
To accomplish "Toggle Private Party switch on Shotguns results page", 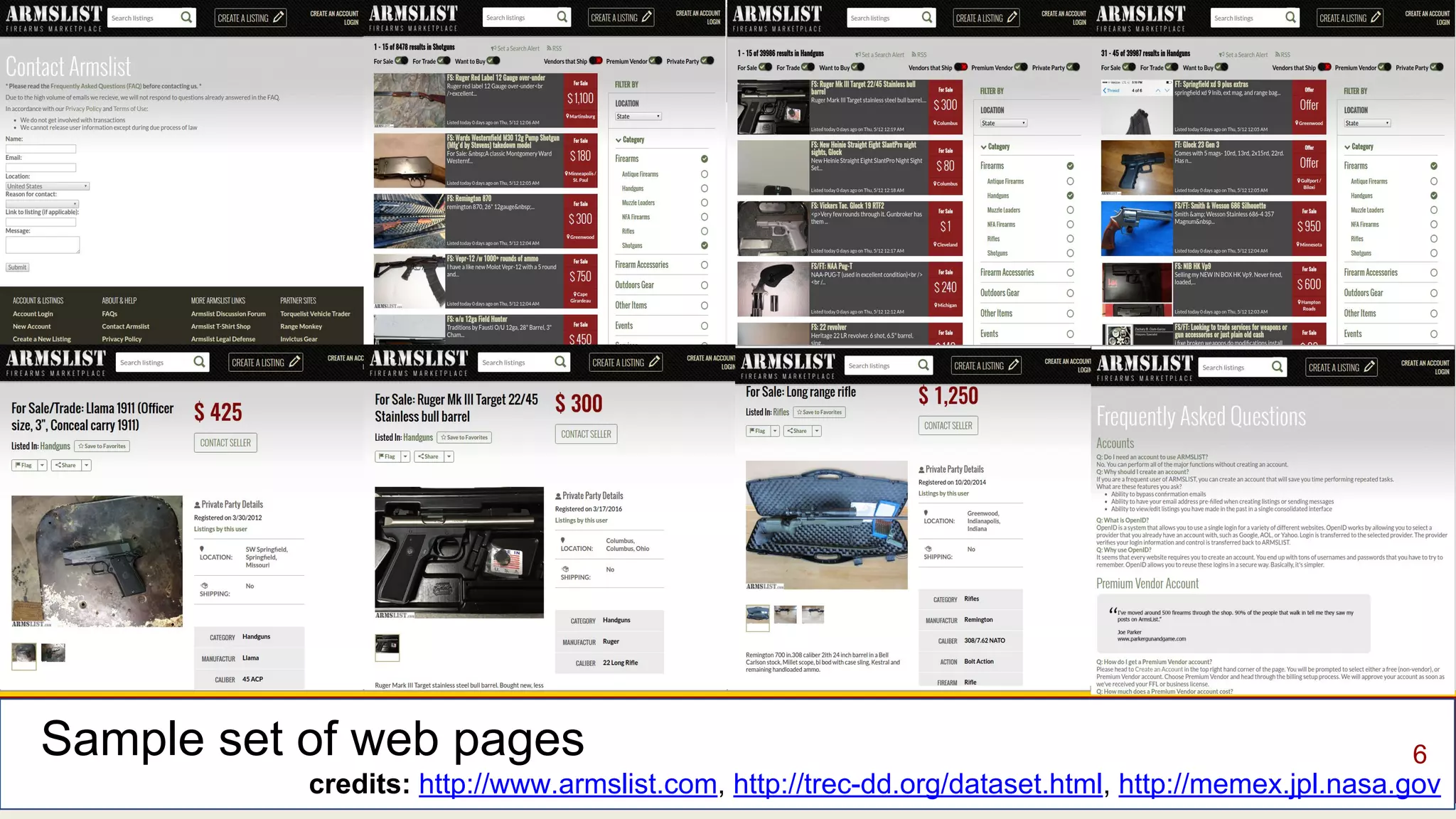I will point(707,60).
